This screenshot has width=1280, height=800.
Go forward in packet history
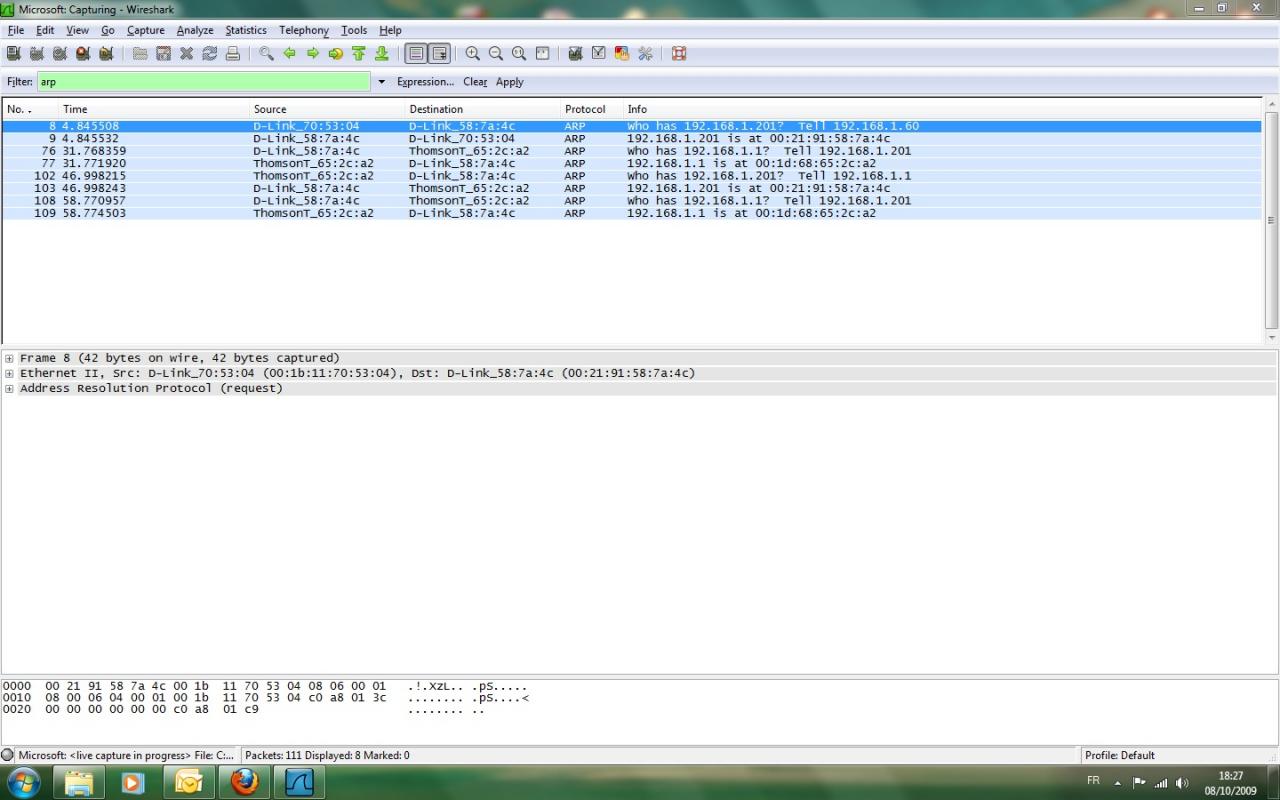point(312,53)
